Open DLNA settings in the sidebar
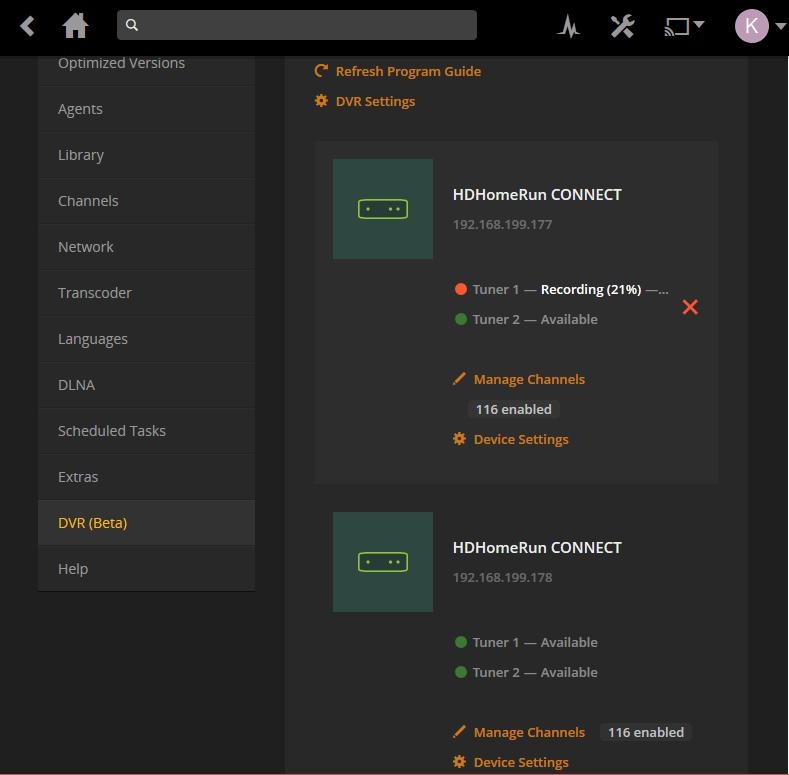This screenshot has height=775, width=789. point(146,385)
